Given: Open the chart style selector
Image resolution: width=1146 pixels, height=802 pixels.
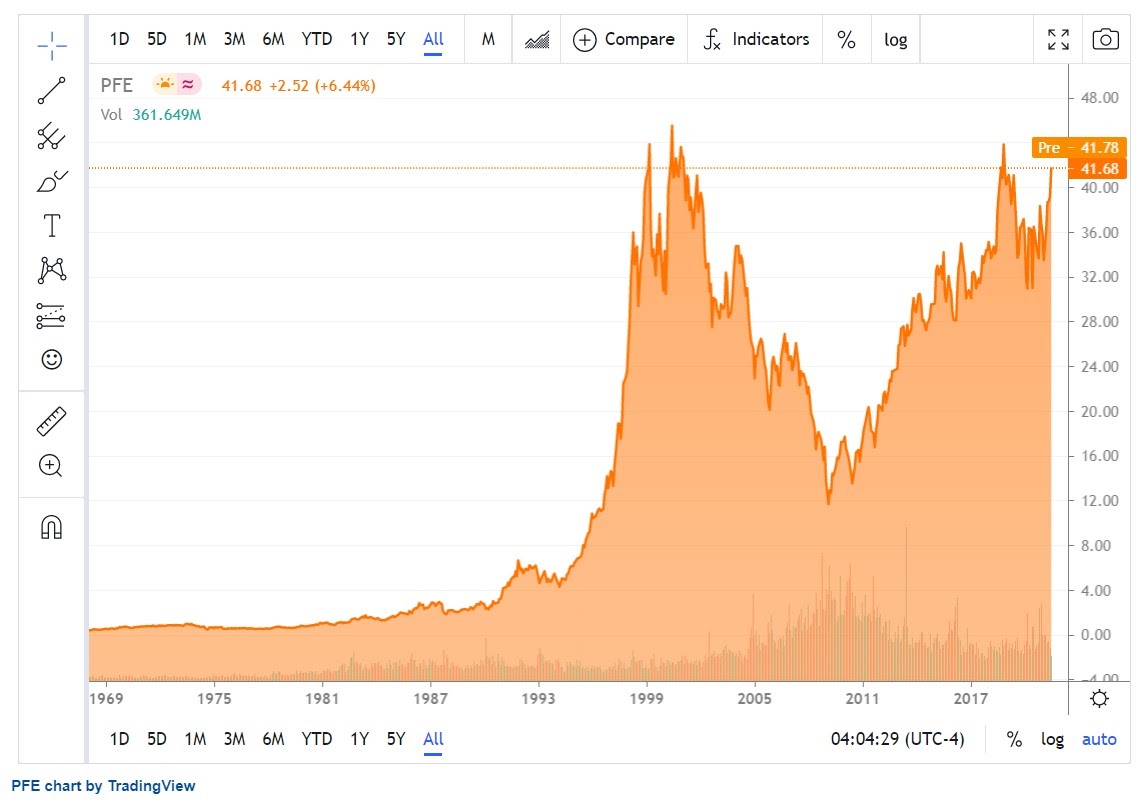Looking at the screenshot, I should (x=537, y=39).
